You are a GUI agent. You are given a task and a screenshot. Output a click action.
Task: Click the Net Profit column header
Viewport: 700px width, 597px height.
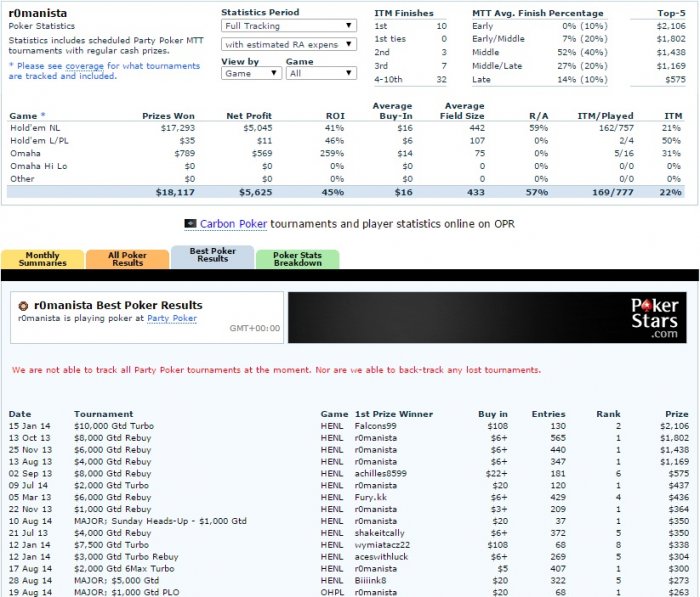click(x=249, y=116)
